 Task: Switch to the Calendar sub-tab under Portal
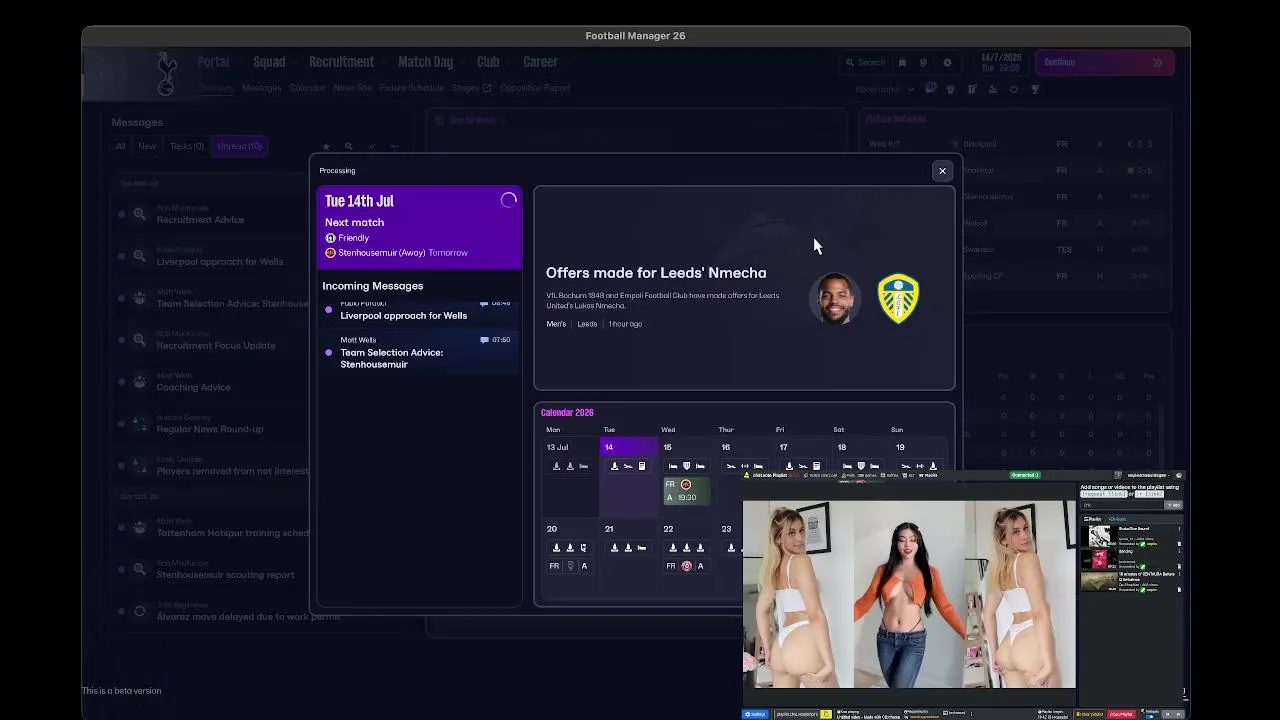coord(307,88)
